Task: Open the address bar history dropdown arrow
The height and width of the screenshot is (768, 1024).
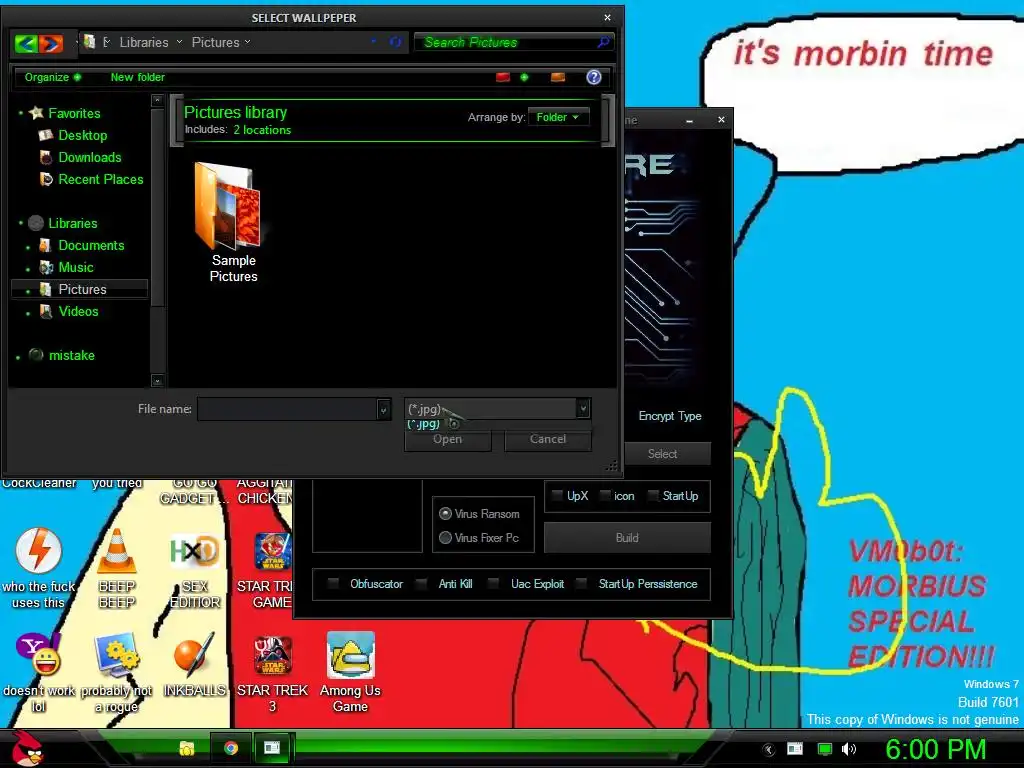Action: tap(374, 41)
